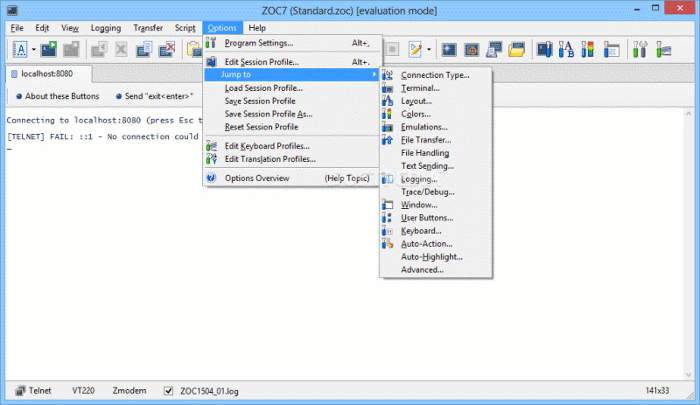Click the Edit Keyboard Profiles icon
The image size is (700, 405).
(x=211, y=146)
